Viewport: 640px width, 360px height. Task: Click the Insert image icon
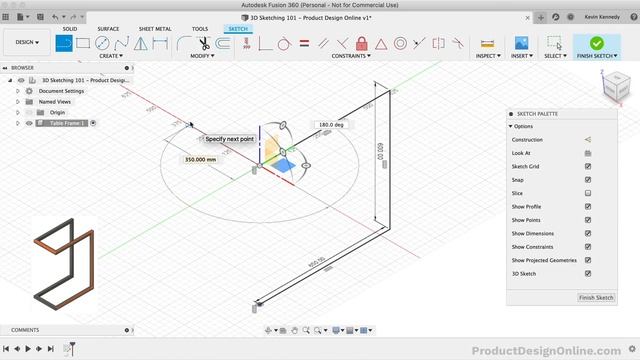[x=521, y=43]
